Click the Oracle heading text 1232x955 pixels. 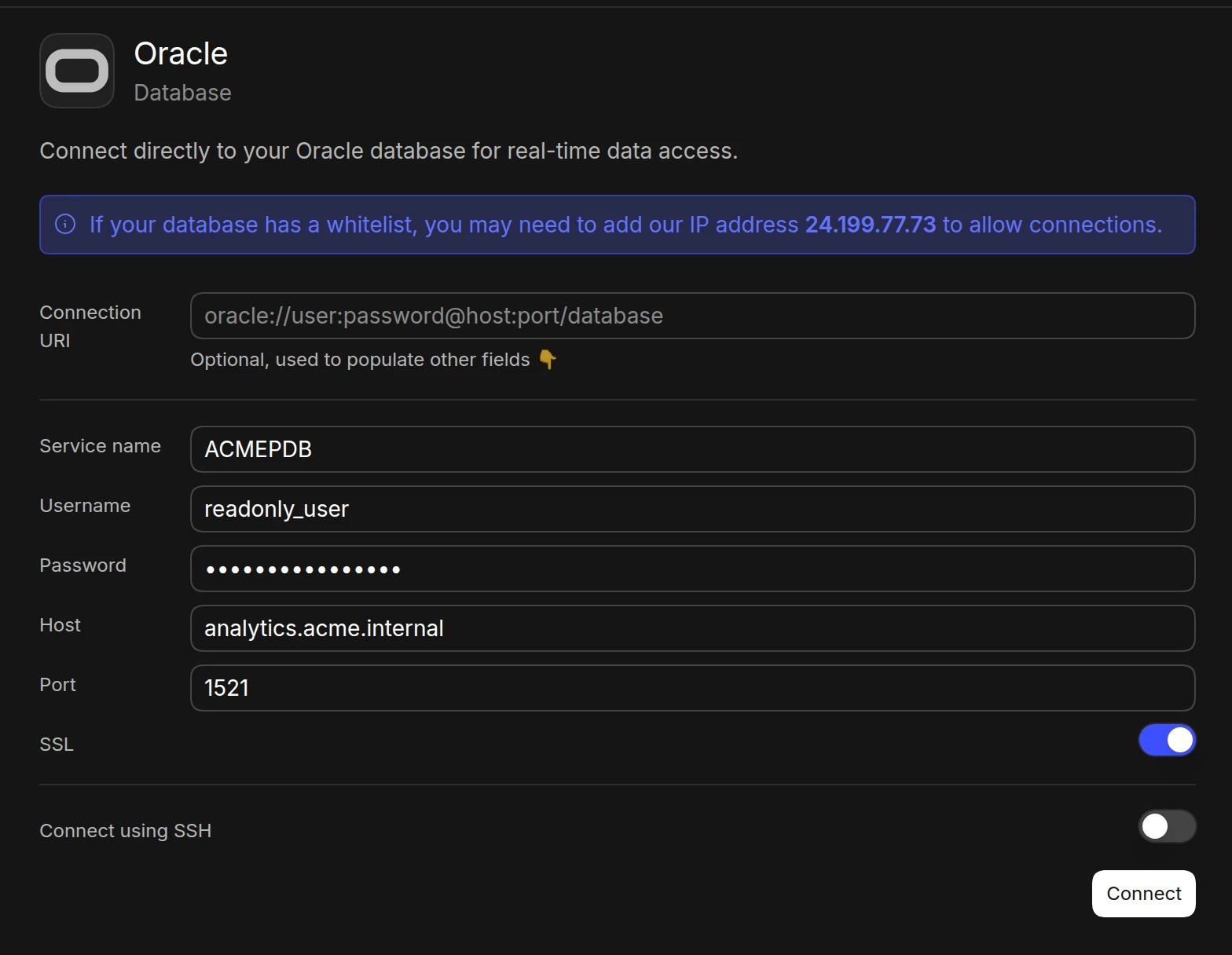(181, 54)
